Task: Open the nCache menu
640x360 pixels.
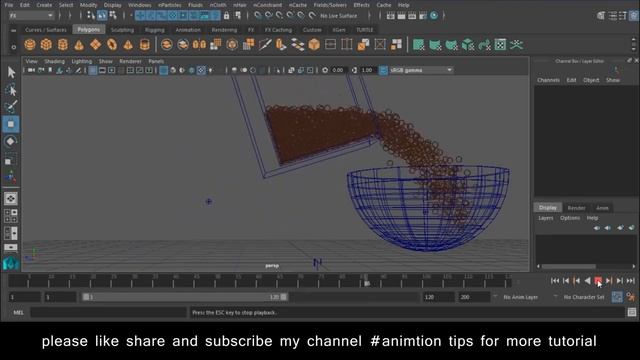Action: pos(298,5)
